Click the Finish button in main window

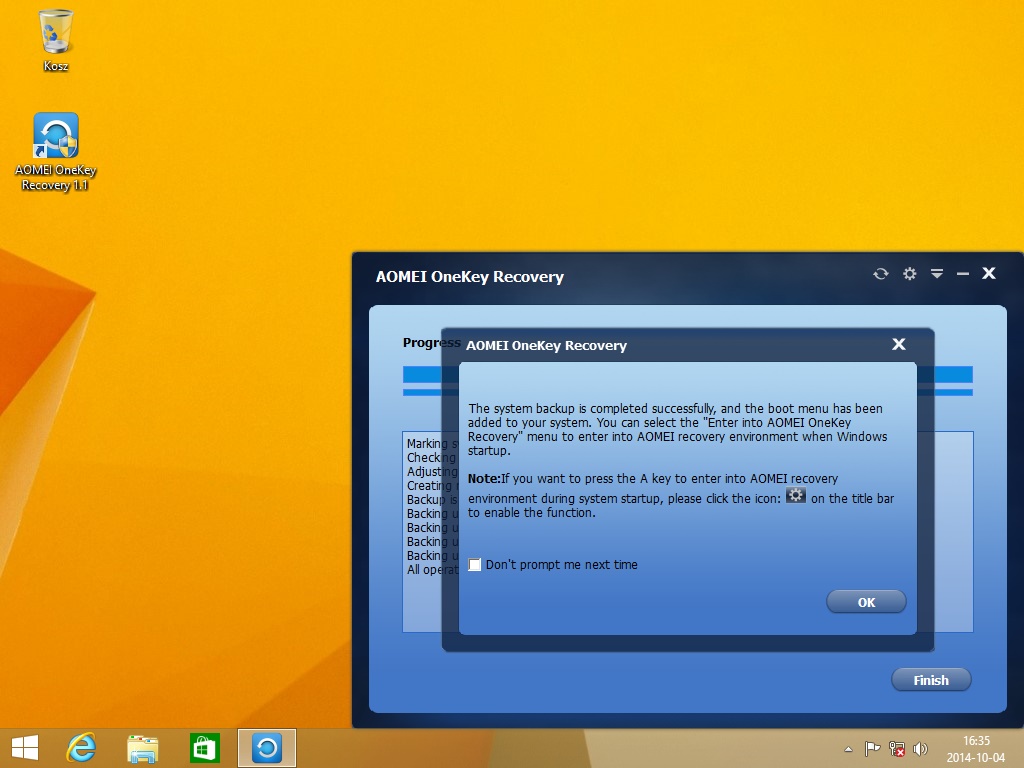[x=931, y=680]
